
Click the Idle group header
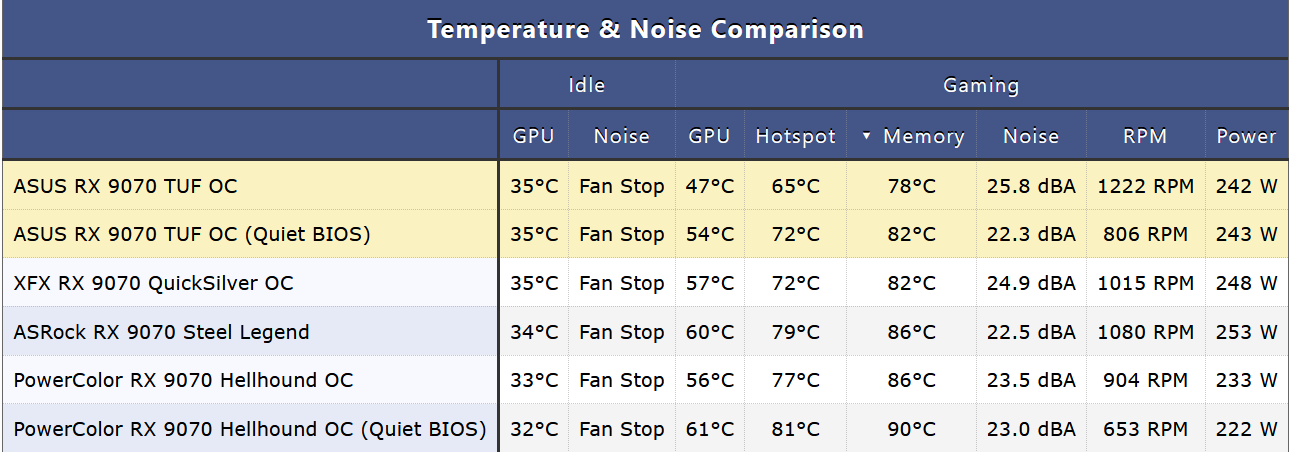(587, 85)
